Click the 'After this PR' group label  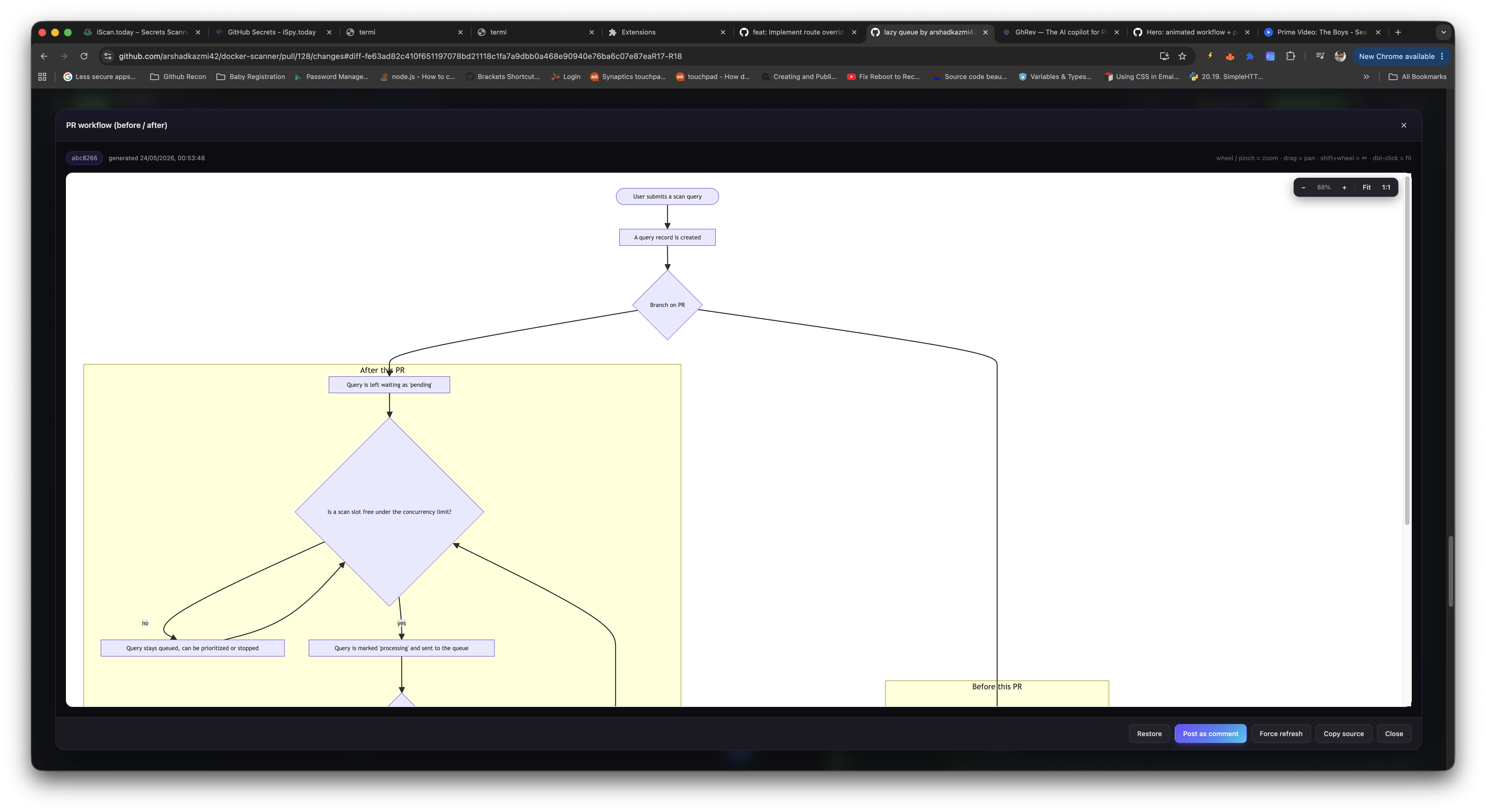click(382, 370)
